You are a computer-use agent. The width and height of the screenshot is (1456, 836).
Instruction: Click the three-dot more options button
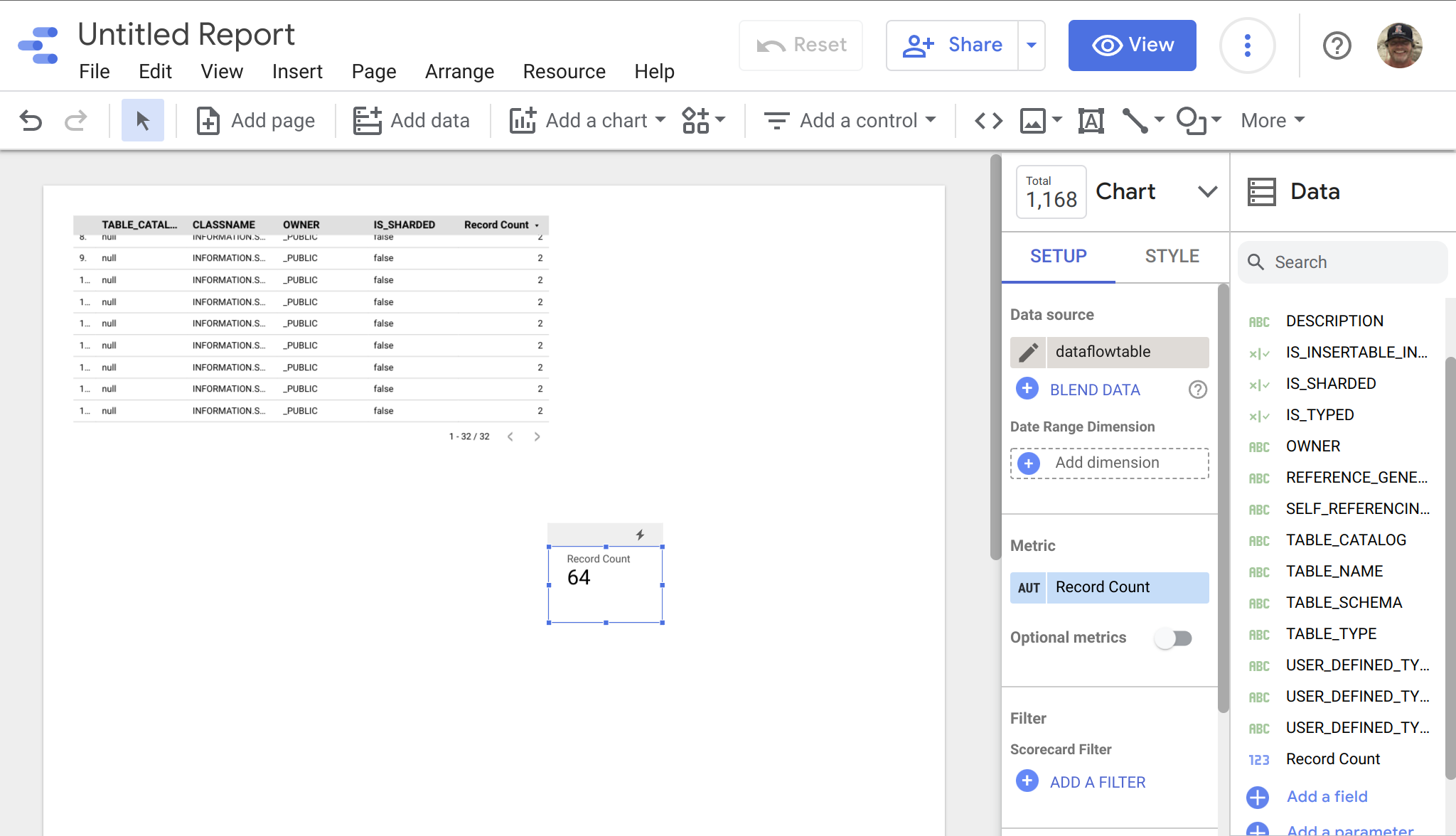tap(1247, 45)
